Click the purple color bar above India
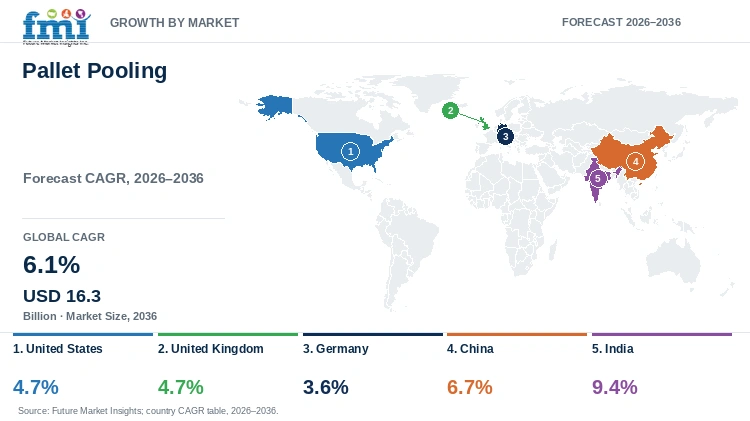This screenshot has width=750, height=421. pyautogui.click(x=662, y=334)
